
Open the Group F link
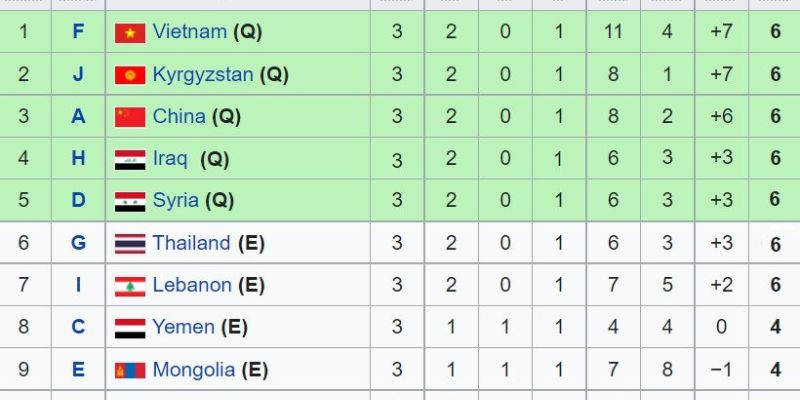79,32
